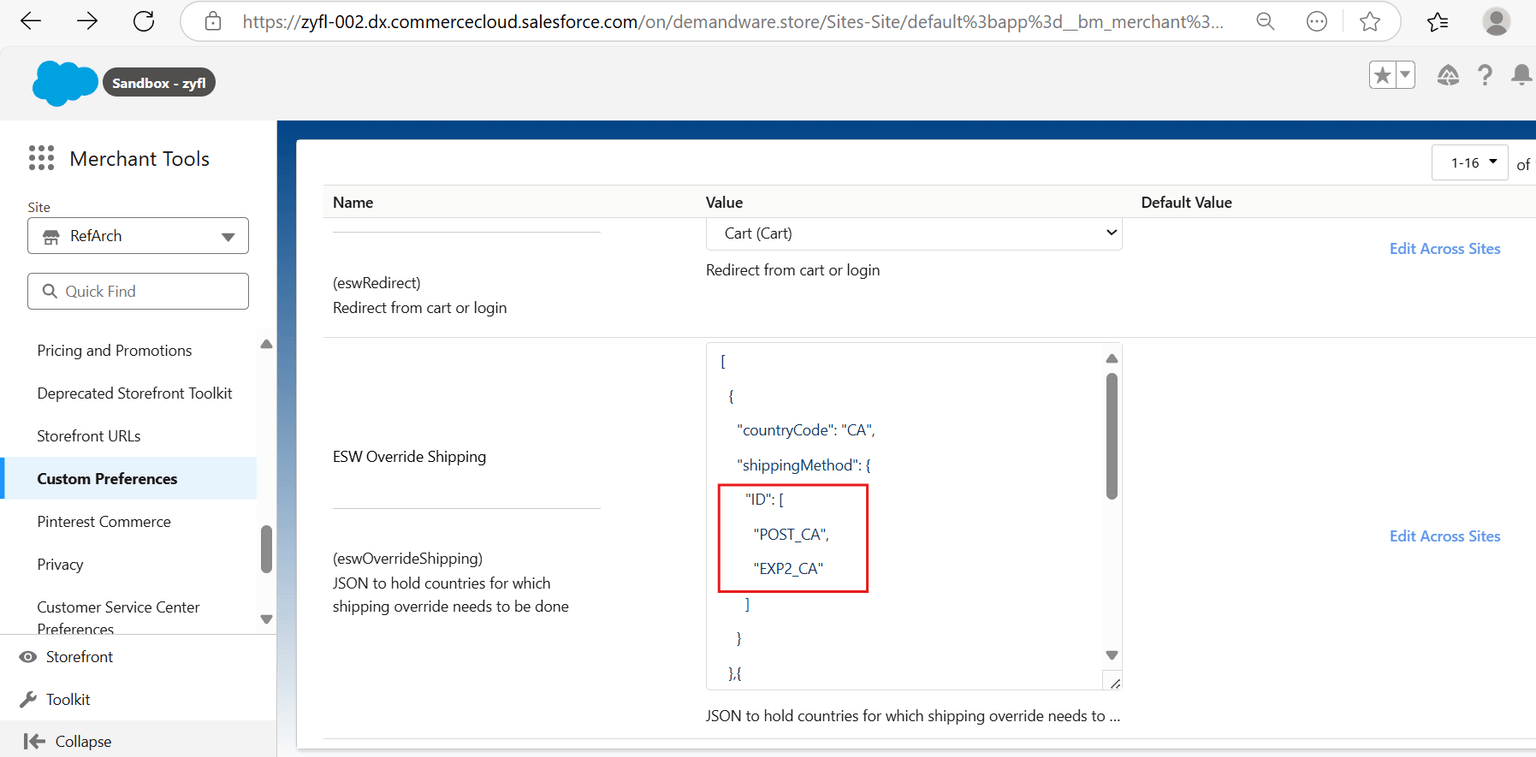Click the Value column header
1536x757 pixels.
pos(724,202)
